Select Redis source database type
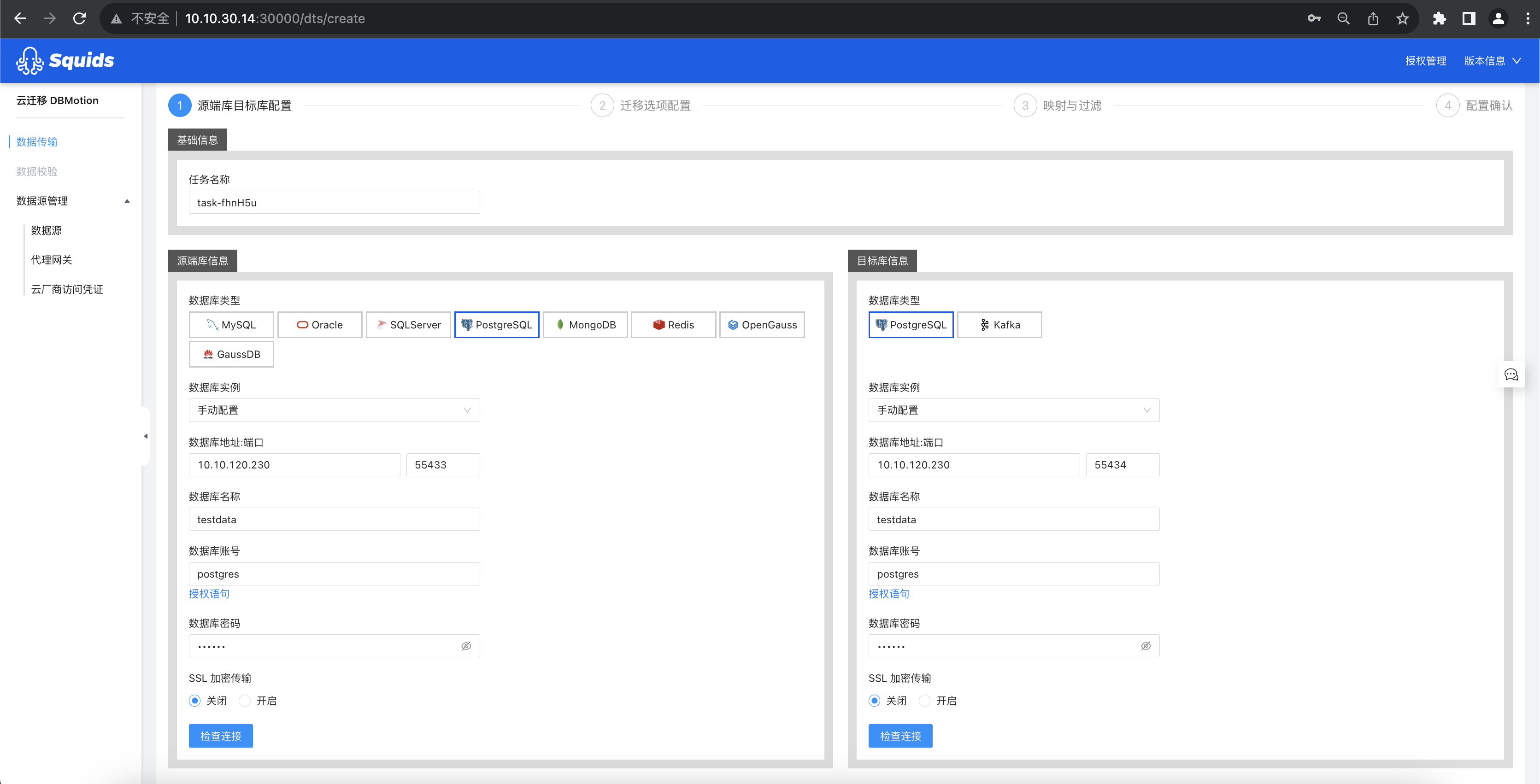Image resolution: width=1540 pixels, height=784 pixels. pyautogui.click(x=673, y=324)
